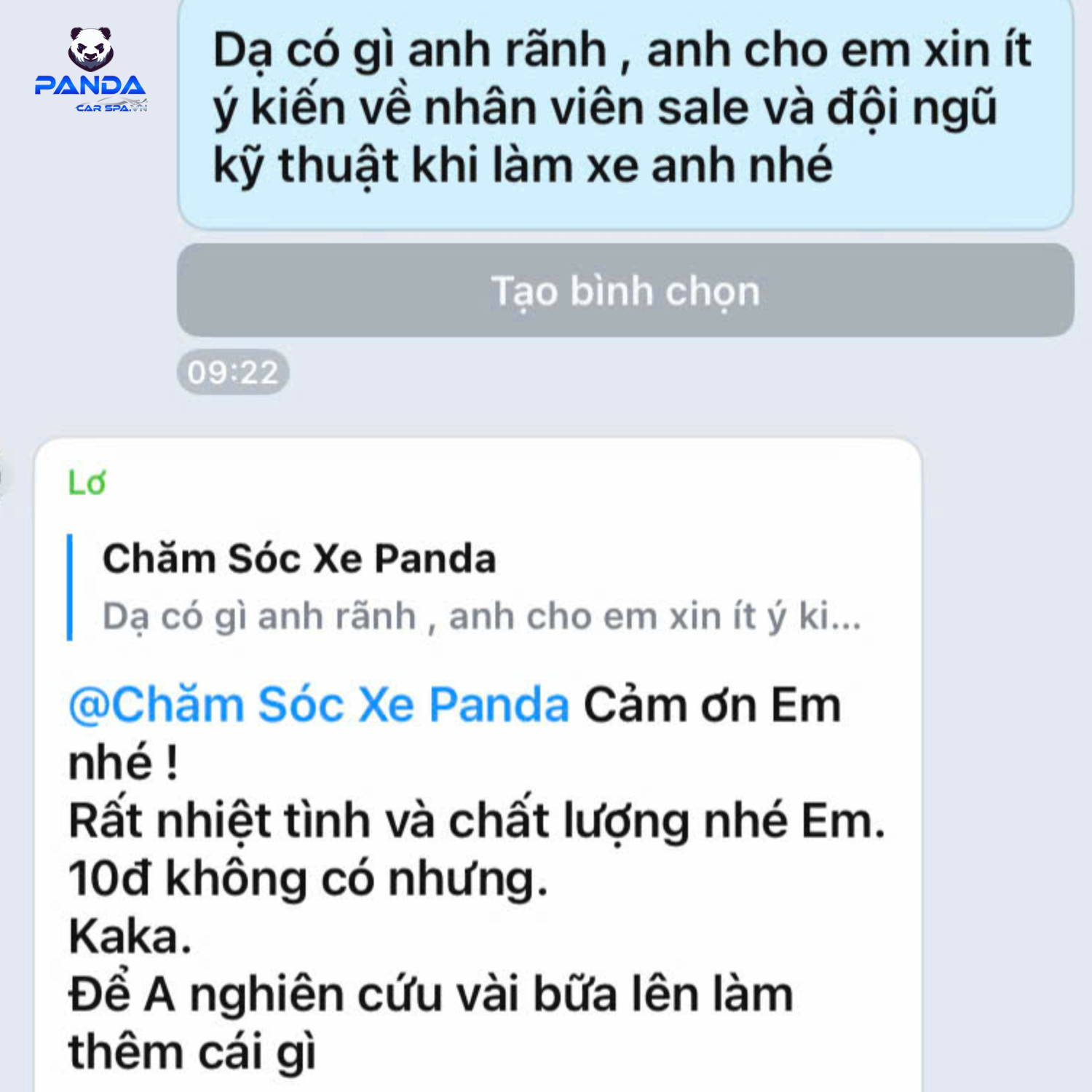Click the 09:22 timestamp badge
Screen dimensions: 1092x1092
pos(233,372)
